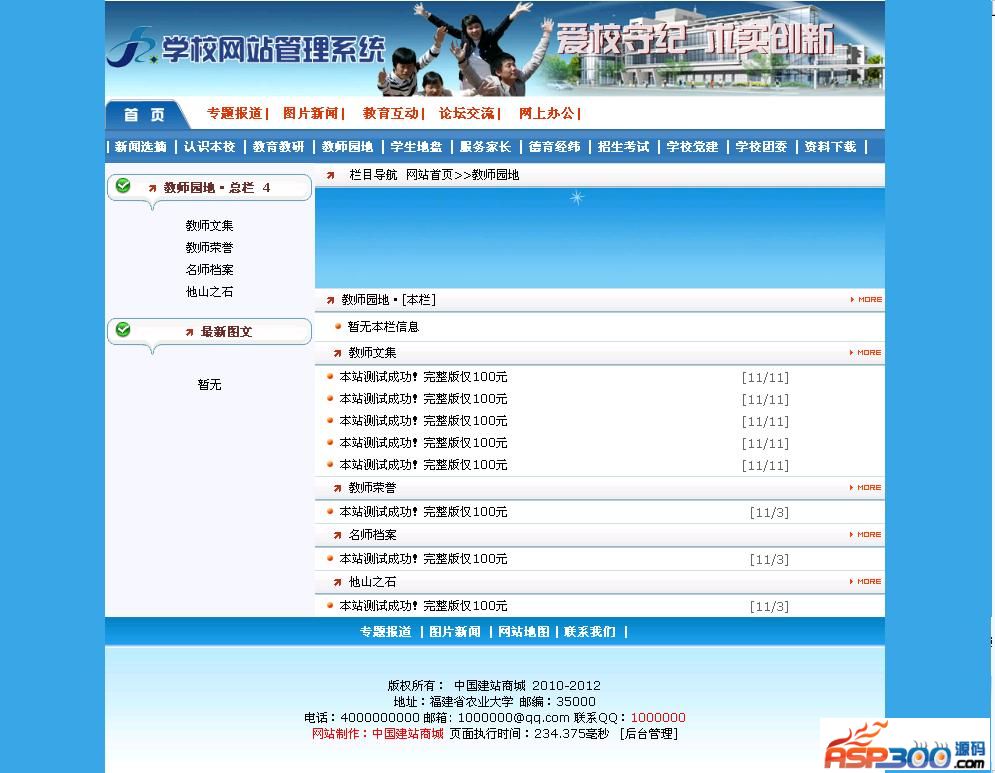Click the red arrow icon next to 栏目导航
Image resolution: width=995 pixels, height=773 pixels.
(x=331, y=175)
